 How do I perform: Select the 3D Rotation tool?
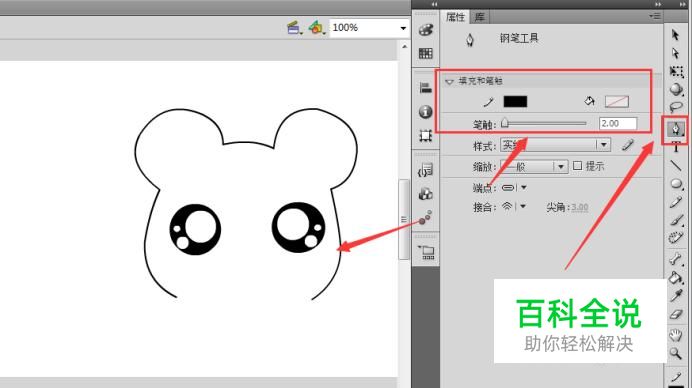point(676,89)
